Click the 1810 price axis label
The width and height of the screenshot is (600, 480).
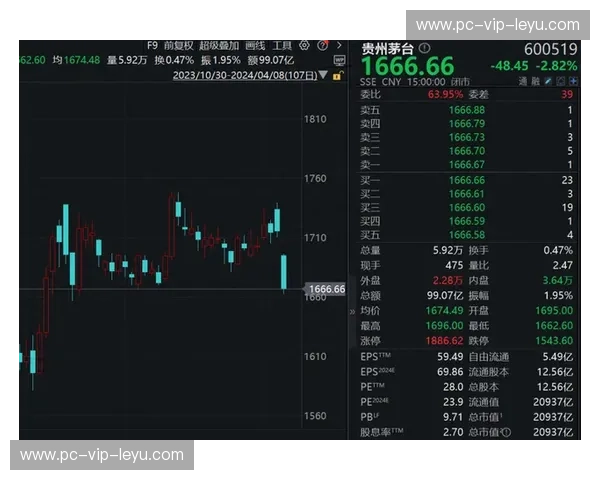tap(315, 119)
